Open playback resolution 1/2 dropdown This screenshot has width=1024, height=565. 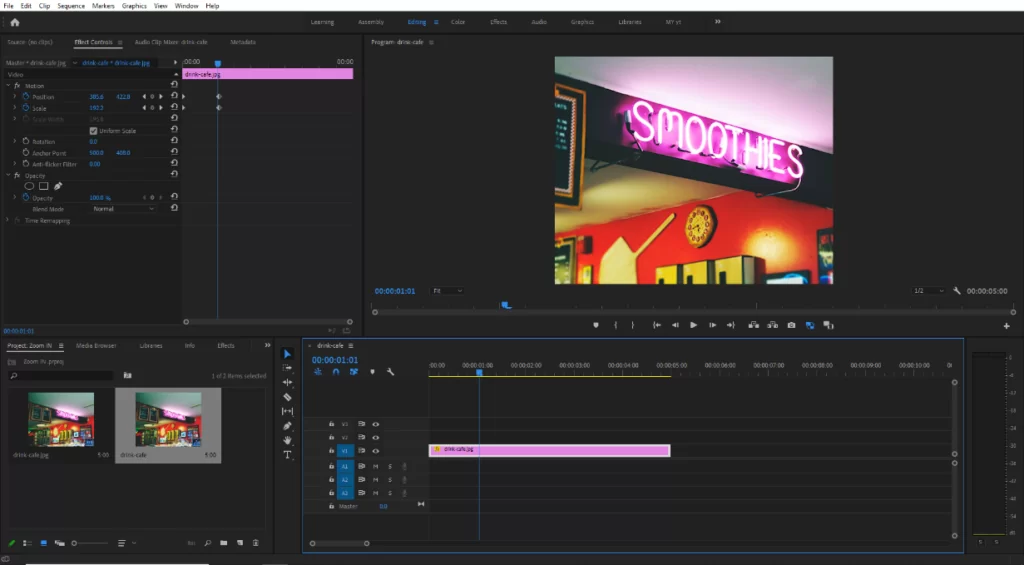coord(927,291)
